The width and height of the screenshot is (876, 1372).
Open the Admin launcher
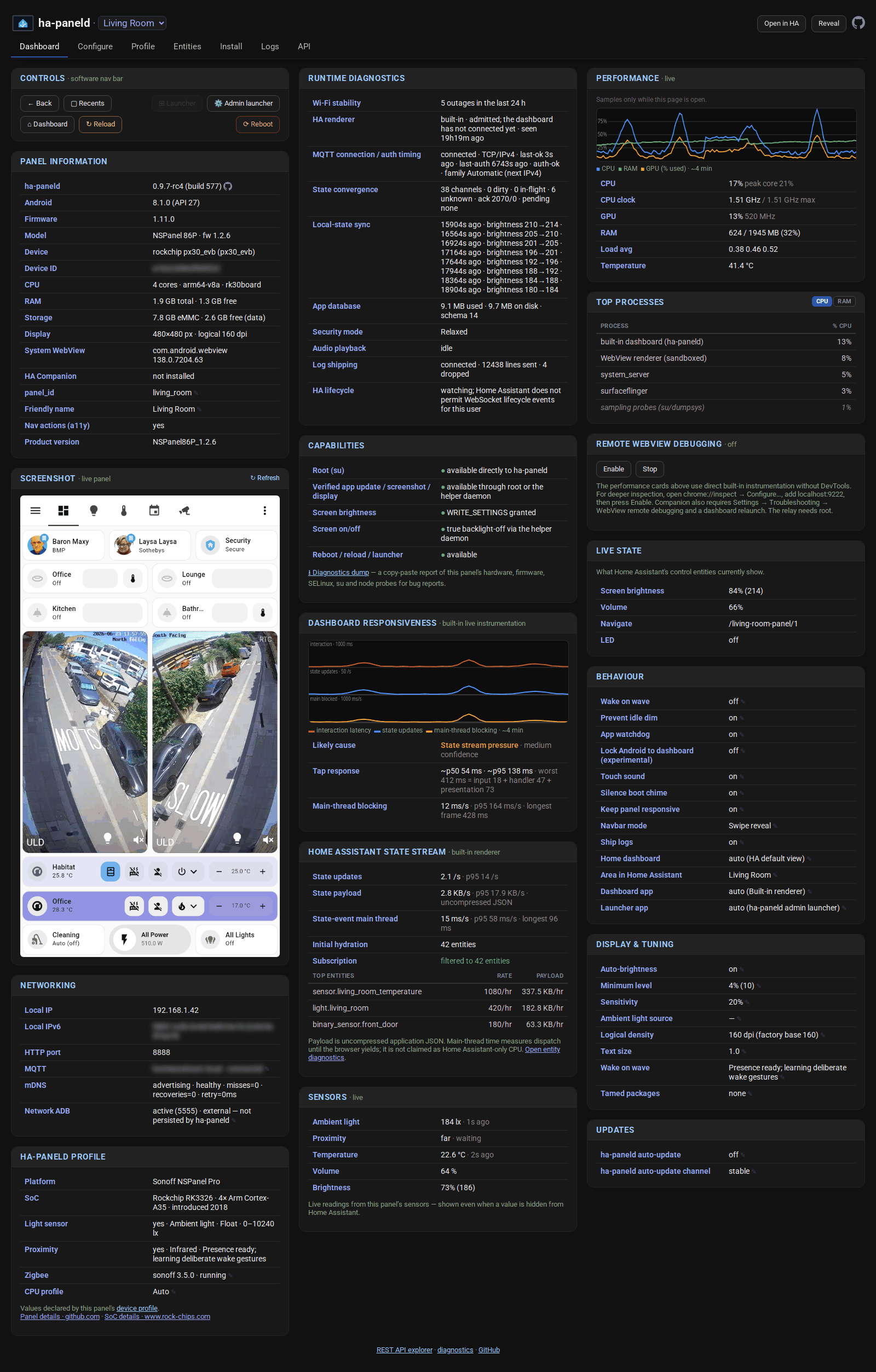[243, 103]
